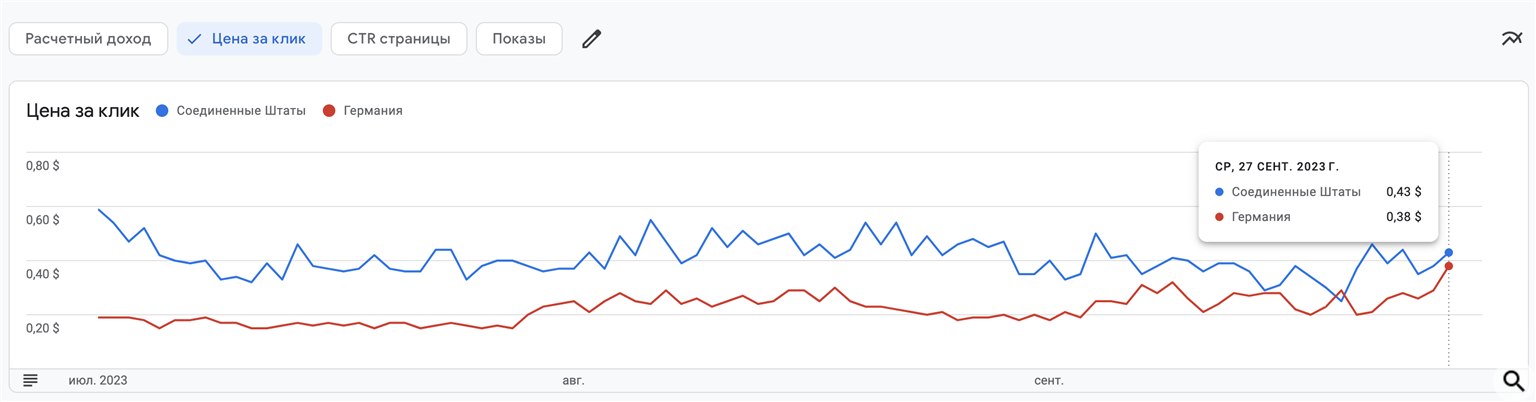The height and width of the screenshot is (402, 1536).
Task: Toggle the Расчетный доход metric chip
Action: click(88, 39)
